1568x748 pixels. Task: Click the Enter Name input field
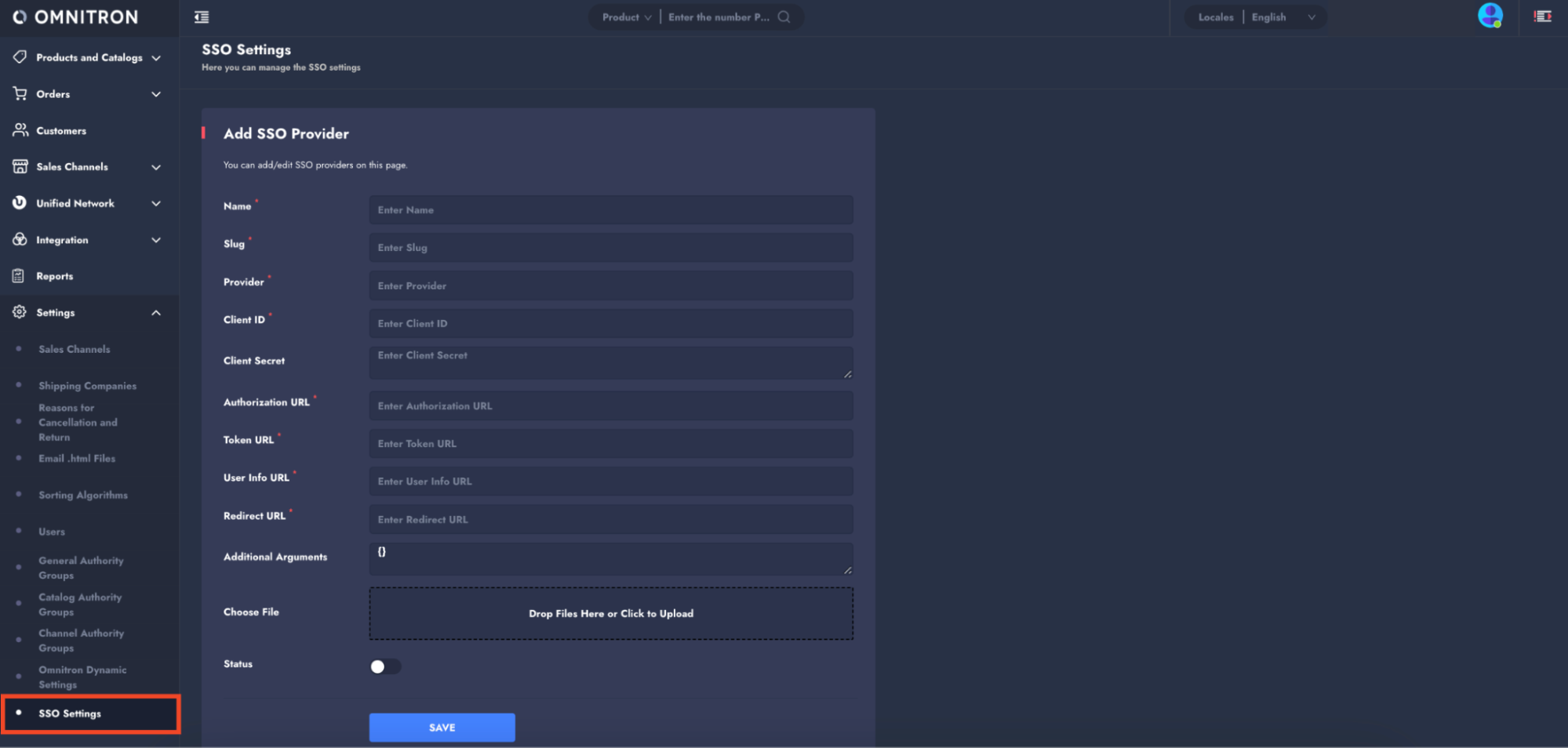(x=610, y=210)
